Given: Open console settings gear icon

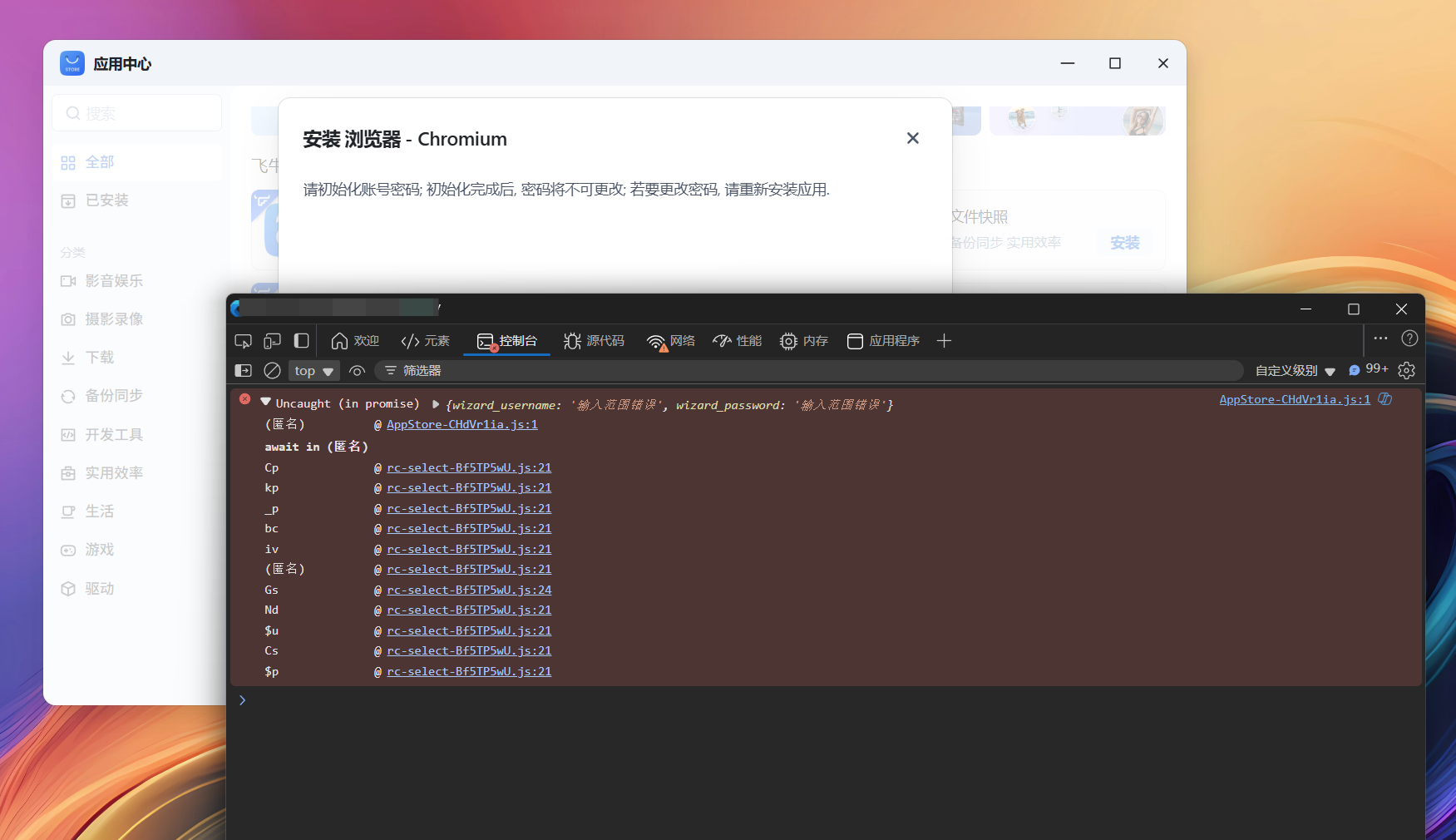Looking at the screenshot, I should pyautogui.click(x=1406, y=371).
